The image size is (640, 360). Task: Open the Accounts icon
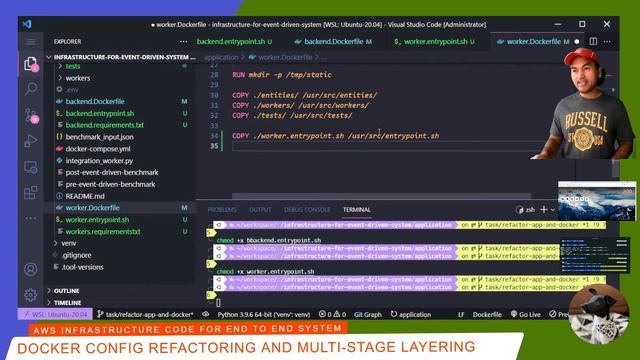(x=31, y=269)
